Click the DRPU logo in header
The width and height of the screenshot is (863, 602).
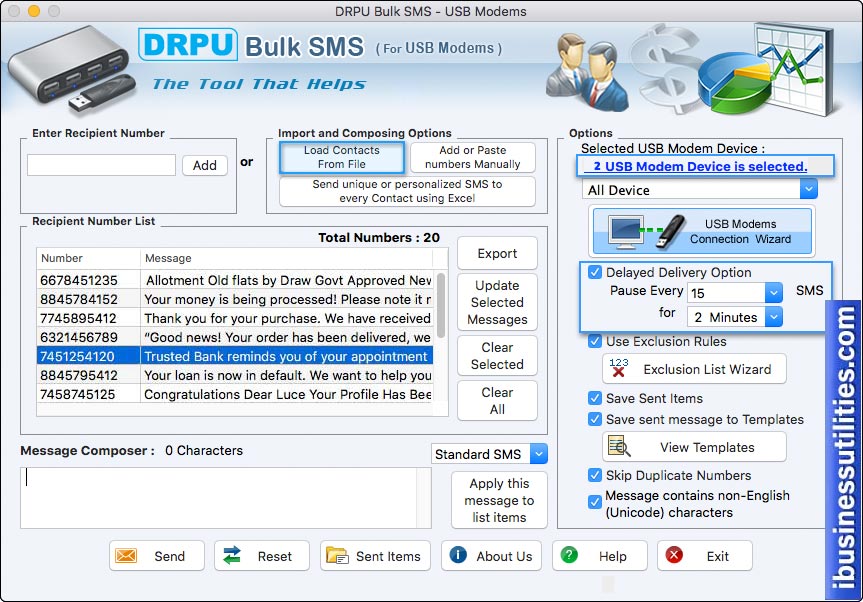[188, 45]
